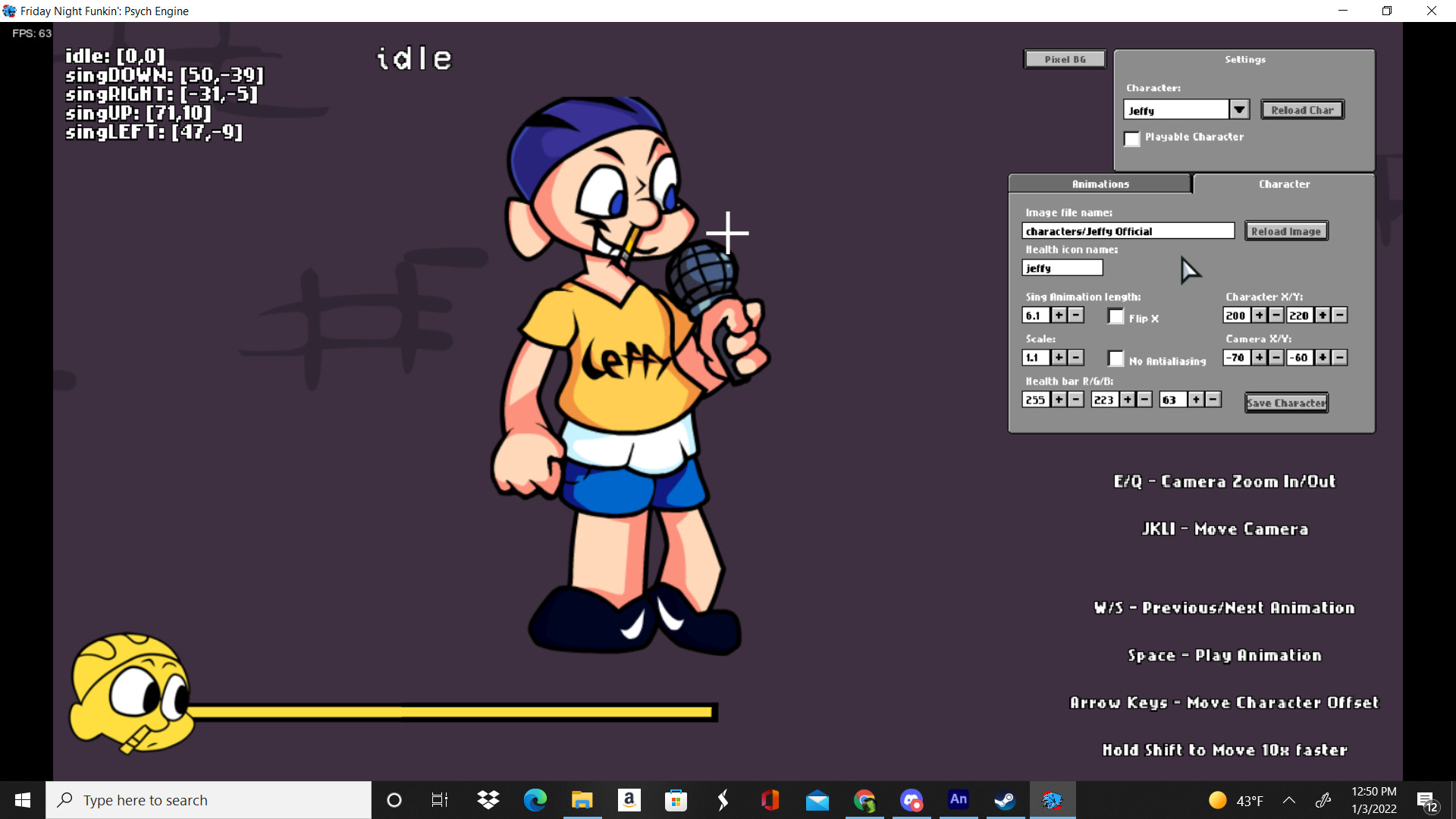Switch to the Animations tab
The width and height of the screenshot is (1456, 819).
tap(1100, 184)
